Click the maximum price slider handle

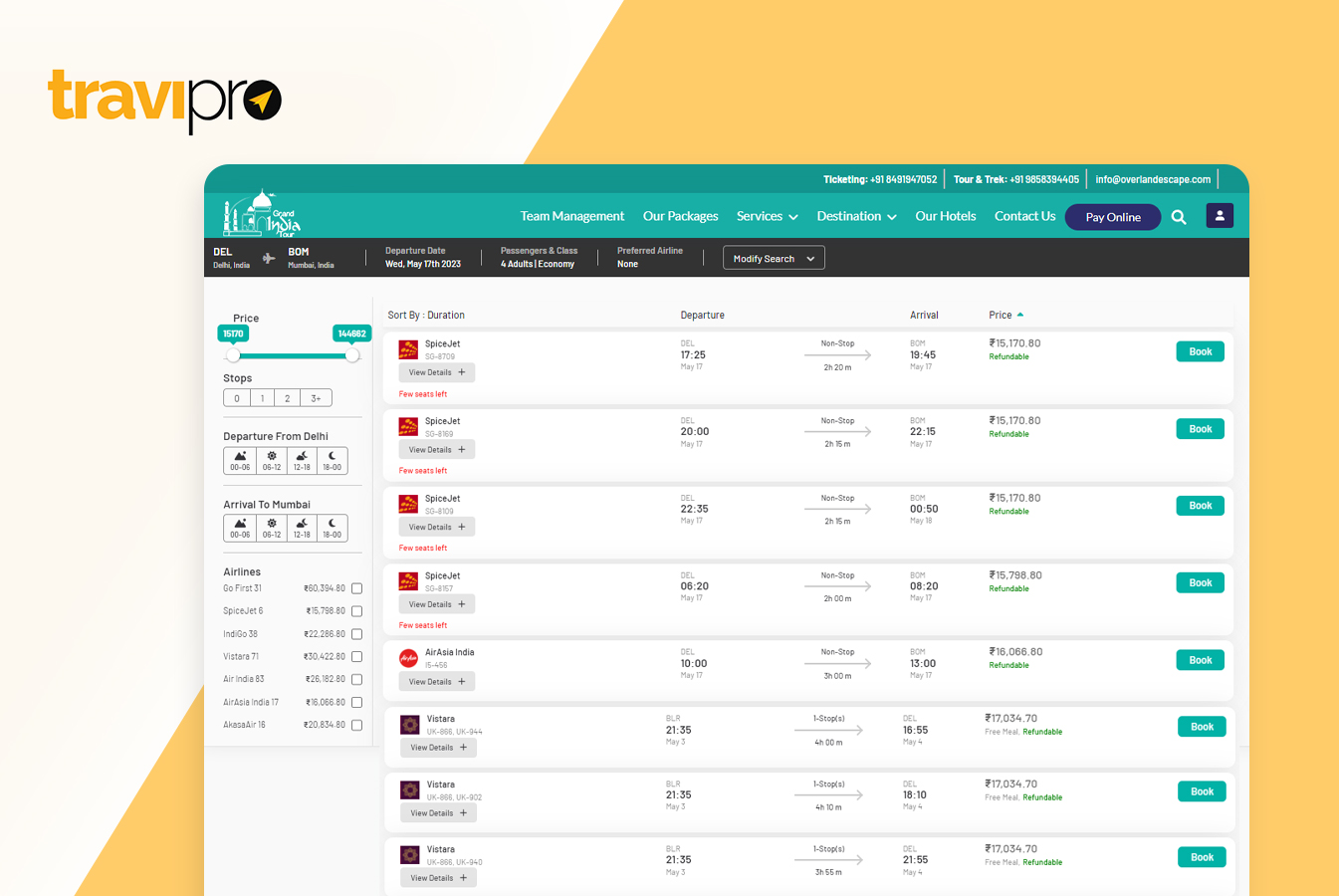(351, 355)
